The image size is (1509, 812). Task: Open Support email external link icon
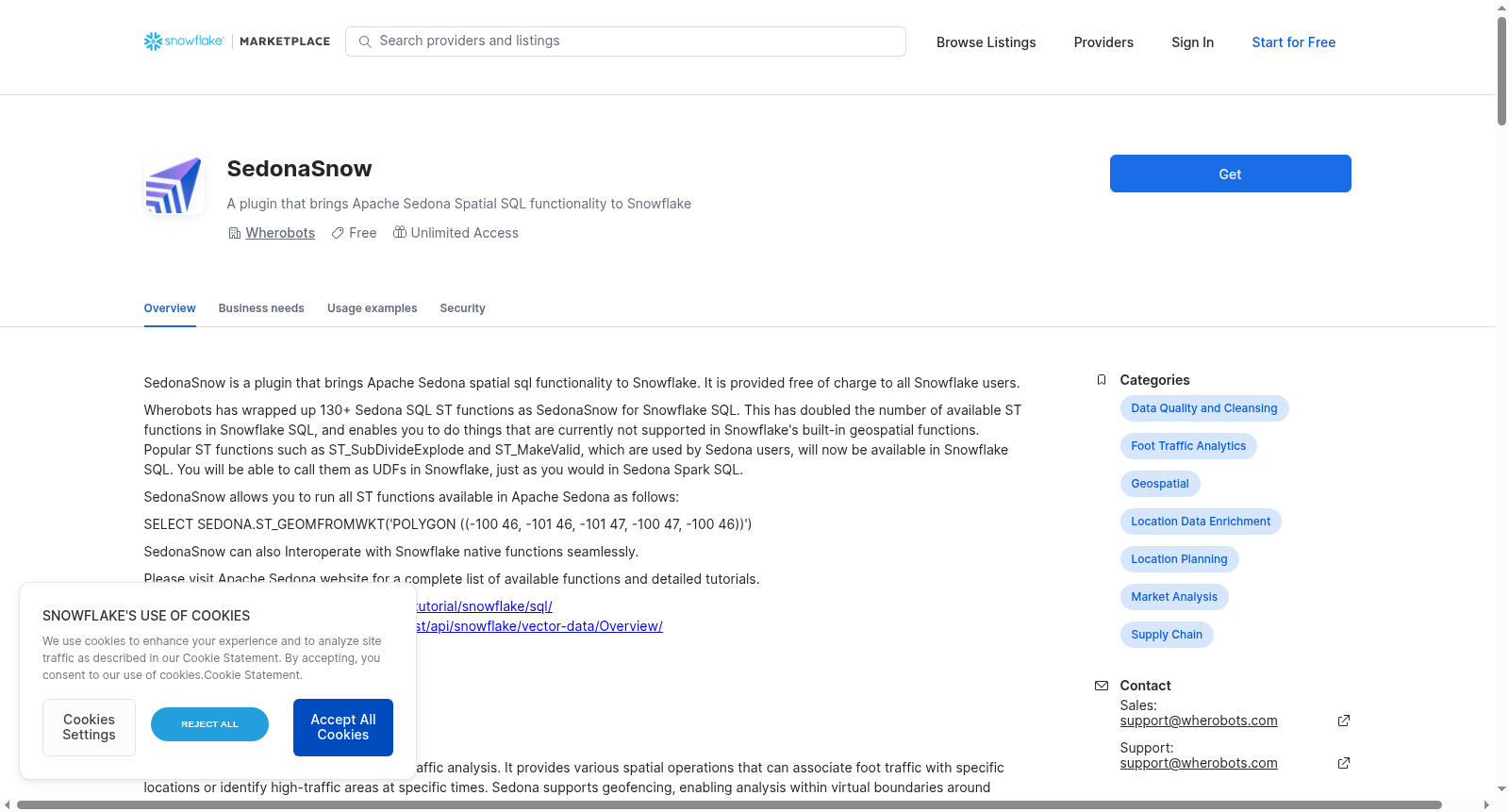point(1344,763)
